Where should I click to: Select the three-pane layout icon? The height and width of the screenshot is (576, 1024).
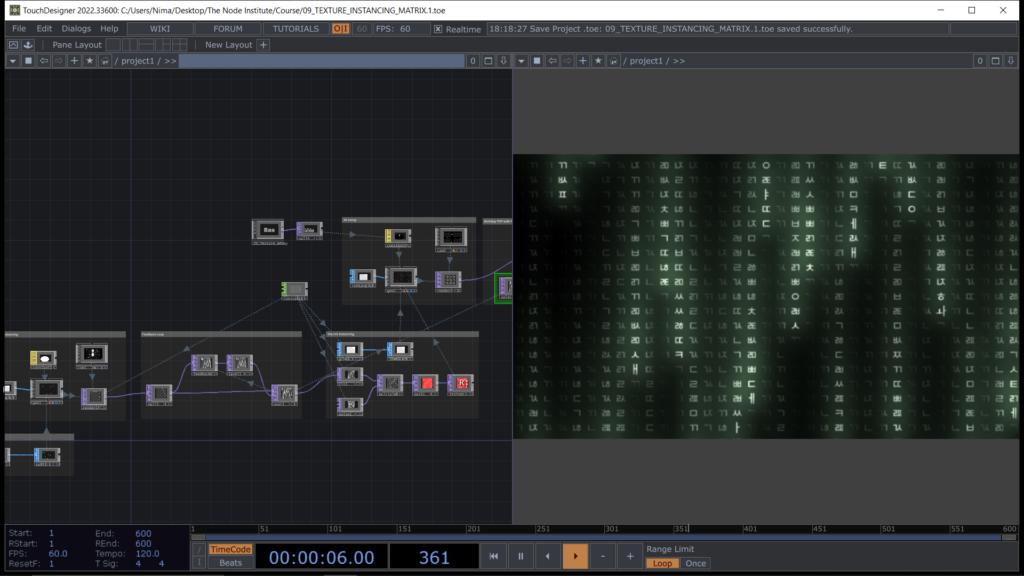163,44
